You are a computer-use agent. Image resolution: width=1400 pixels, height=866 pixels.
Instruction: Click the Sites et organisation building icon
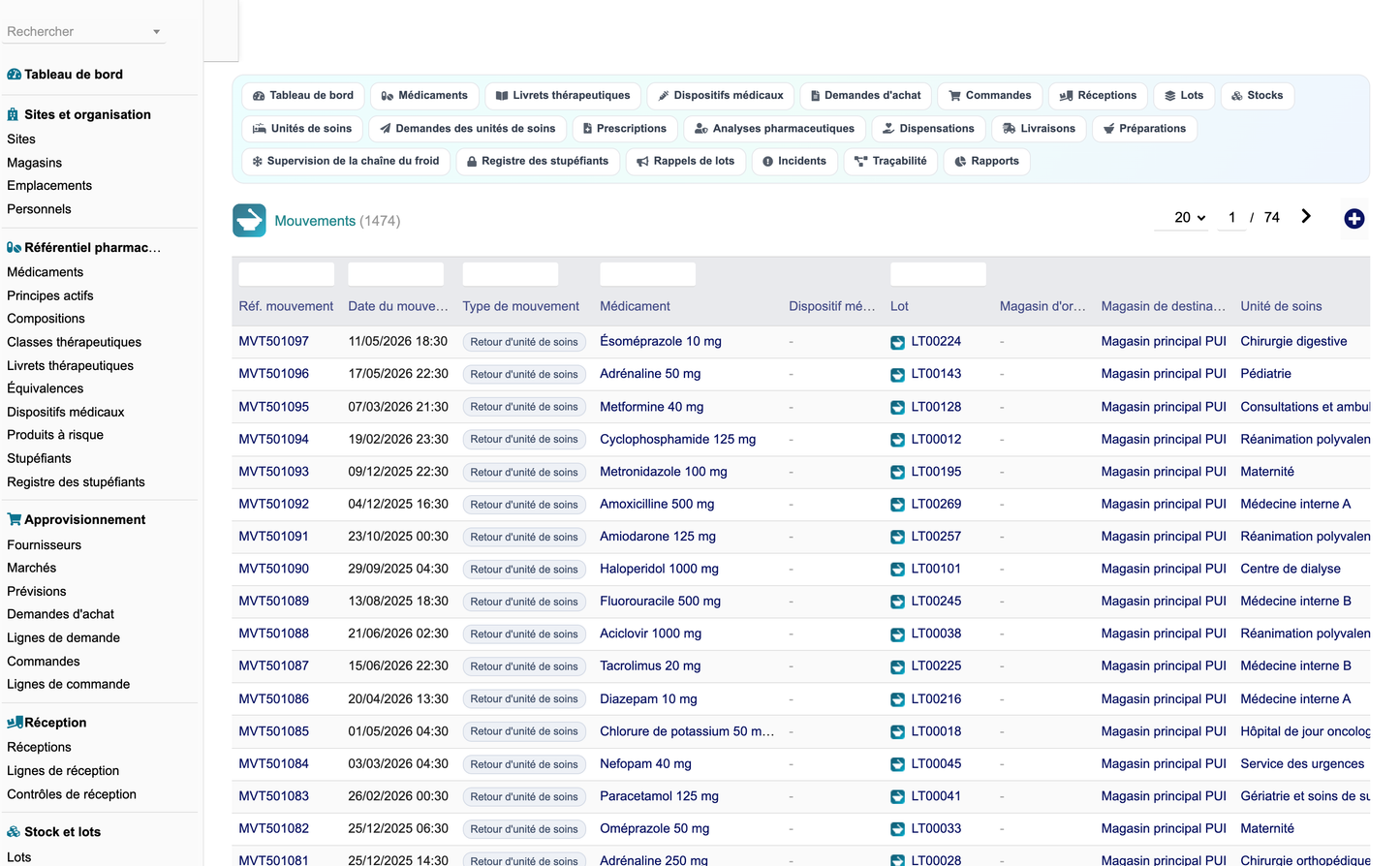(13, 114)
